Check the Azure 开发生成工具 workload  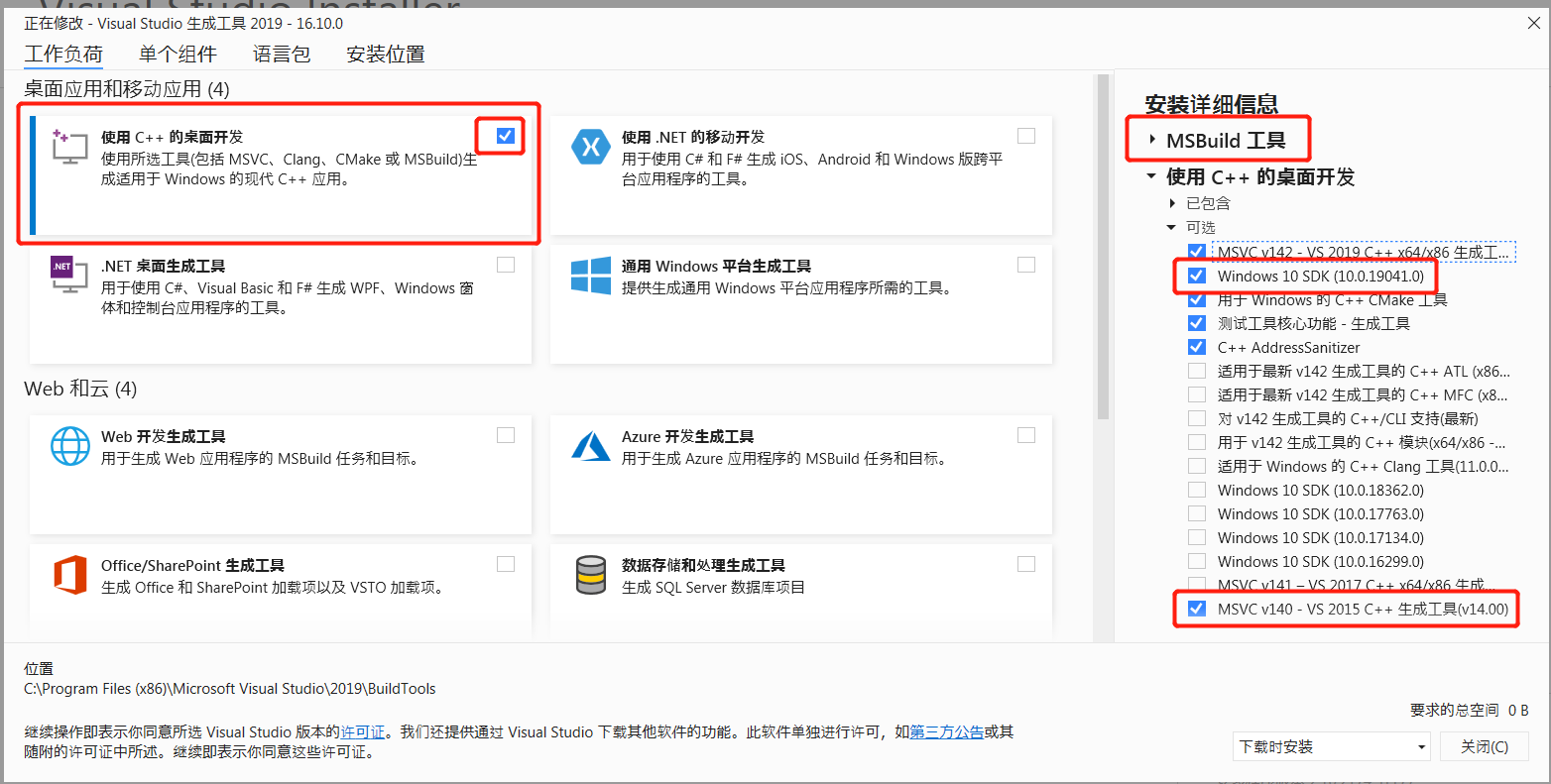[x=1026, y=435]
